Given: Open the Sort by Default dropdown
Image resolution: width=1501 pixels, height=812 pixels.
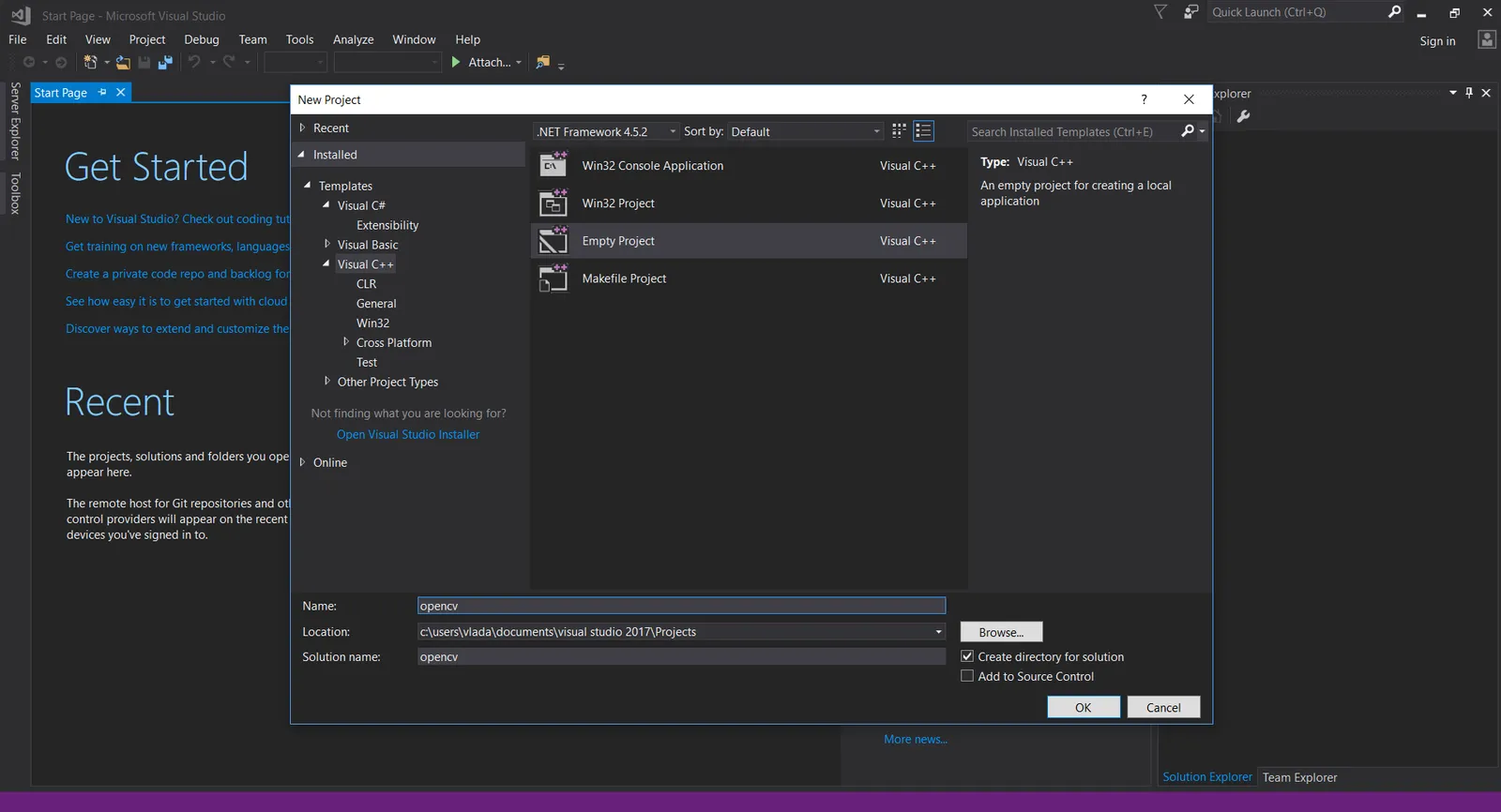Looking at the screenshot, I should (806, 131).
